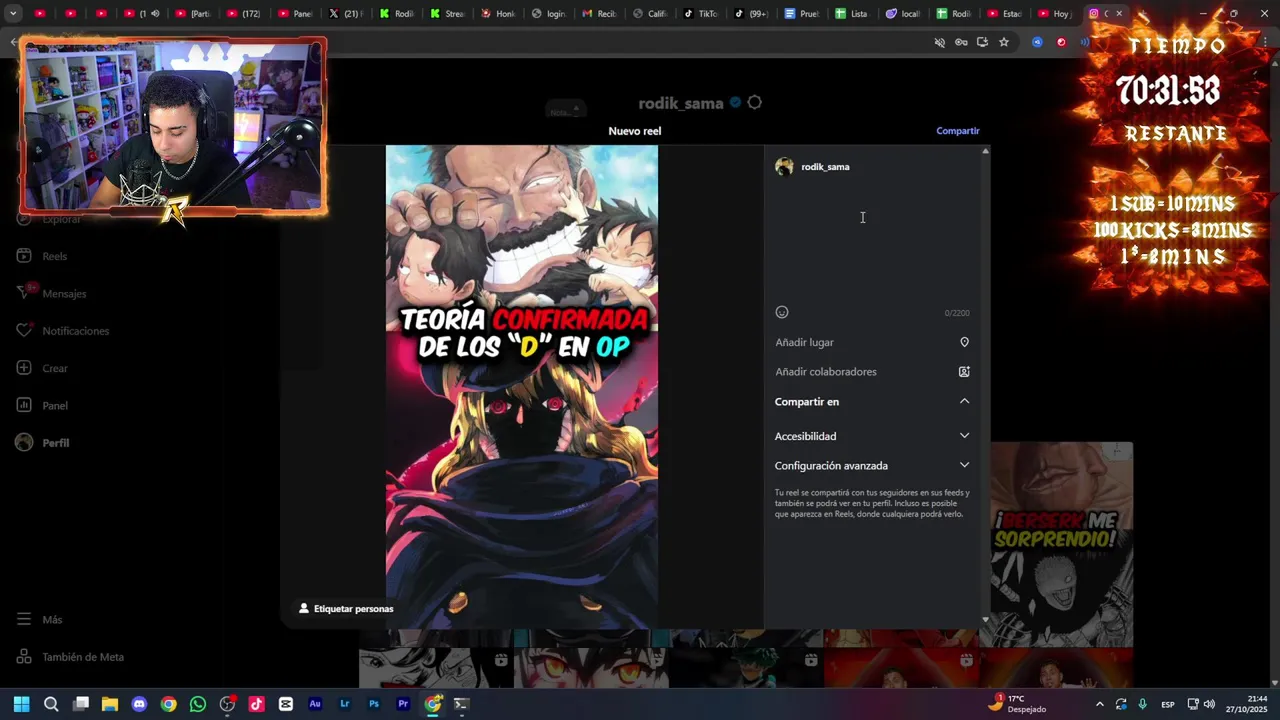Click scroll-up arrow of dialog scrollbar

[x=985, y=151]
